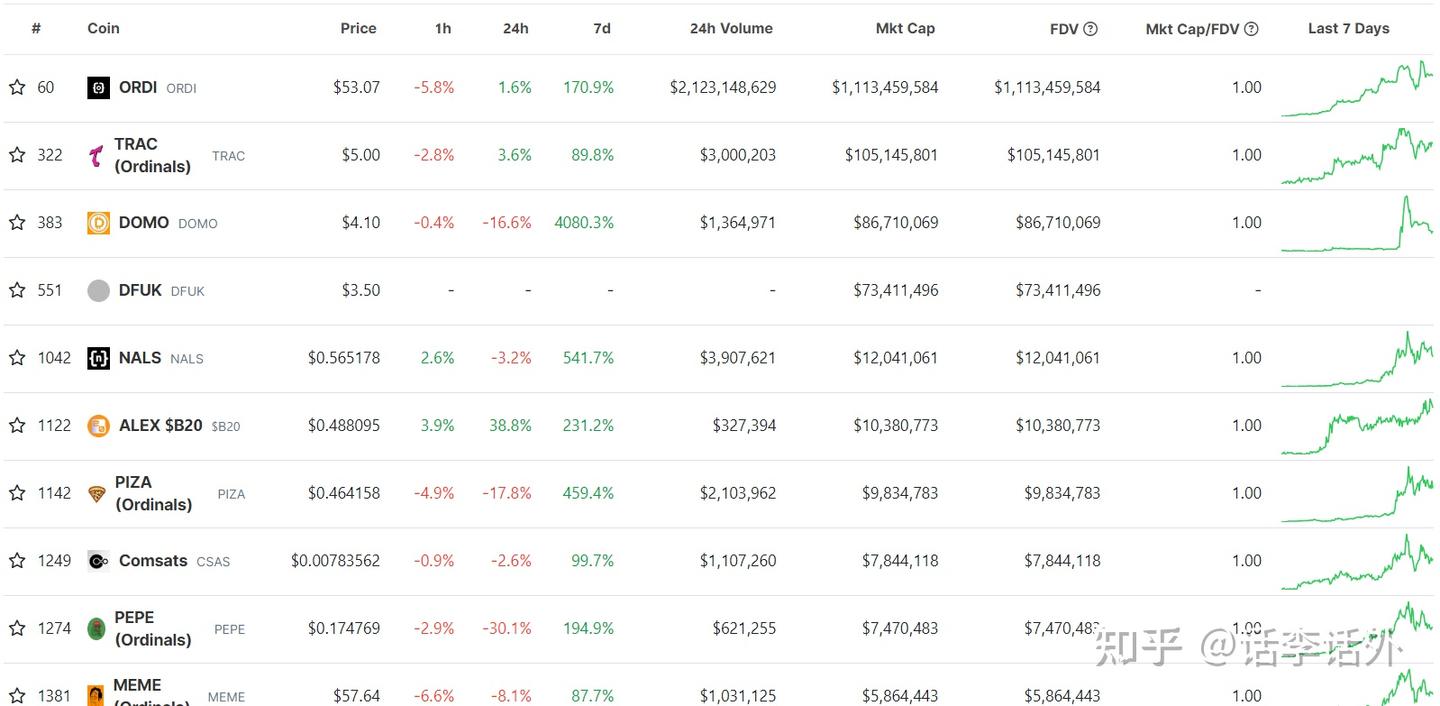The height and width of the screenshot is (706, 1440).
Task: Select the PIZA (Ordinals) pizza icon
Action: 97,492
